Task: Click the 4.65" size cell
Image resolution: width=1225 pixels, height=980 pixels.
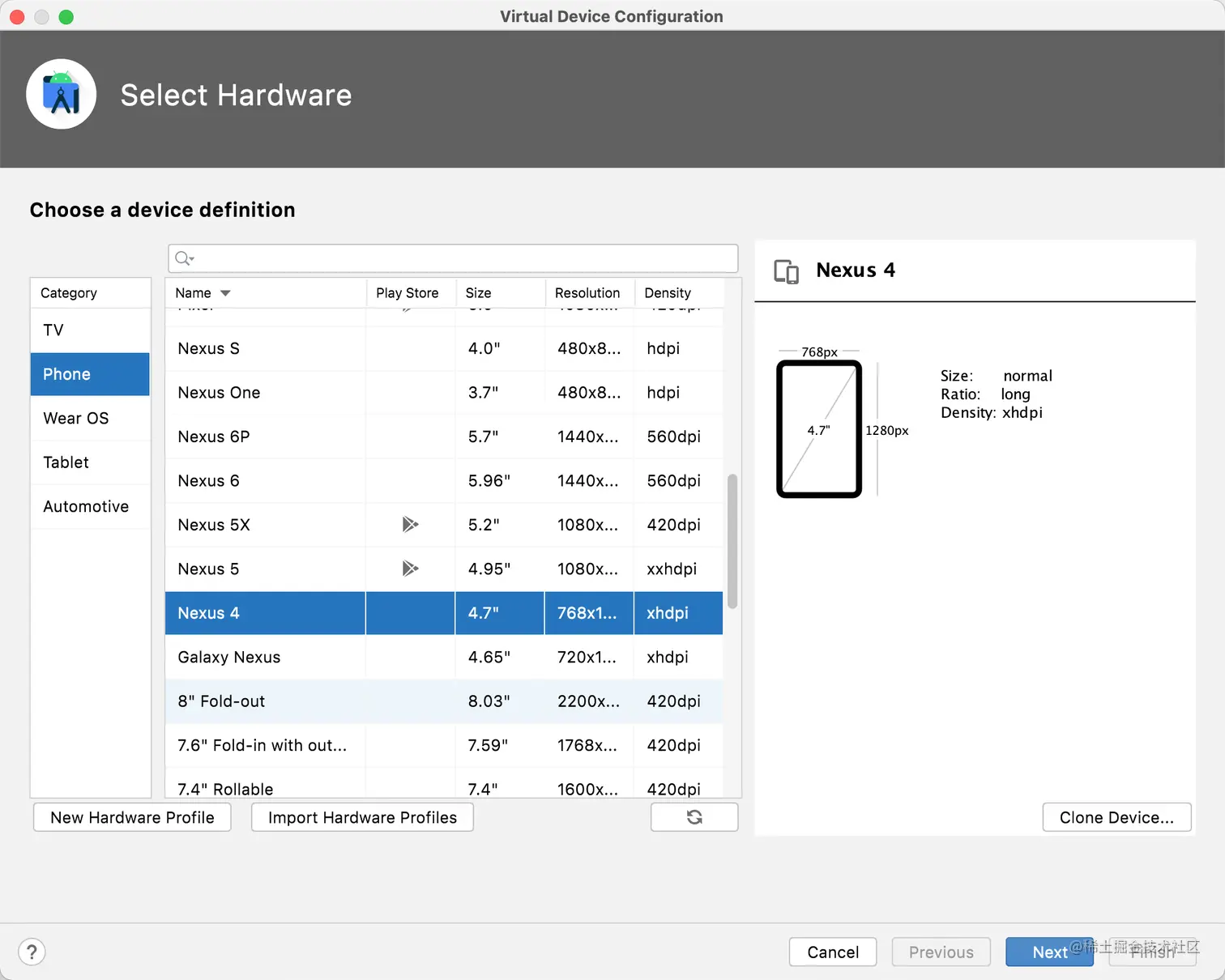Action: 500,658
